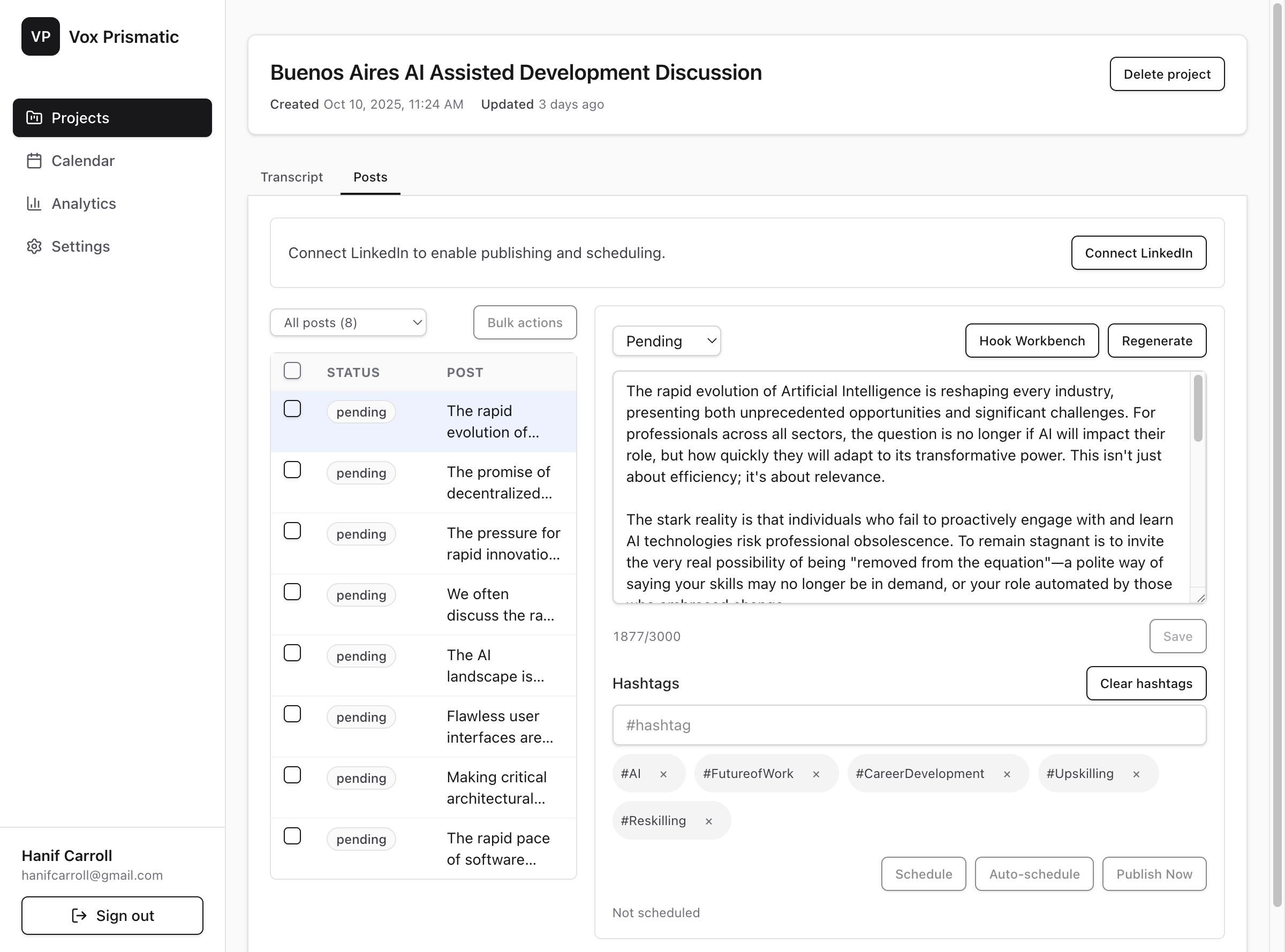1285x952 pixels.
Task: Focus the #hashtag input field
Action: click(909, 725)
